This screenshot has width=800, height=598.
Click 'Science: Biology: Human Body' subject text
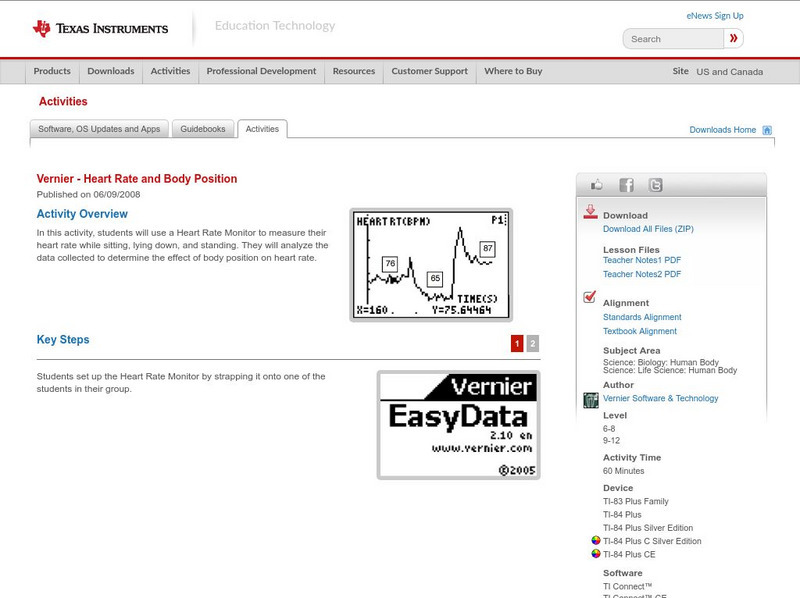[x=661, y=362]
